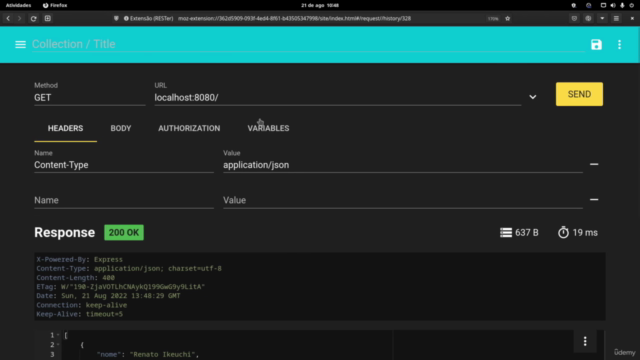Select the Date response header line
Viewport: 640px width, 360px height.
tap(108, 296)
